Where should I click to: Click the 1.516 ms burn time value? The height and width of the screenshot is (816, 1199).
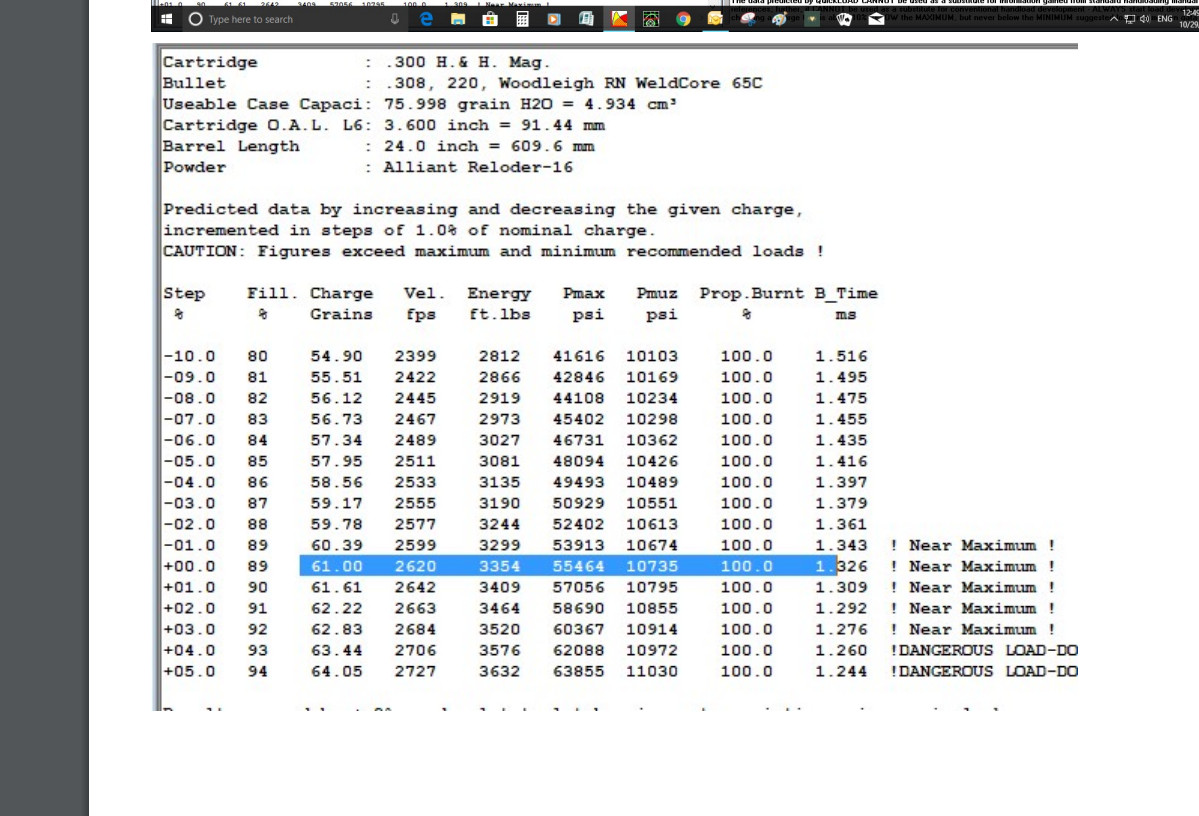pos(841,356)
